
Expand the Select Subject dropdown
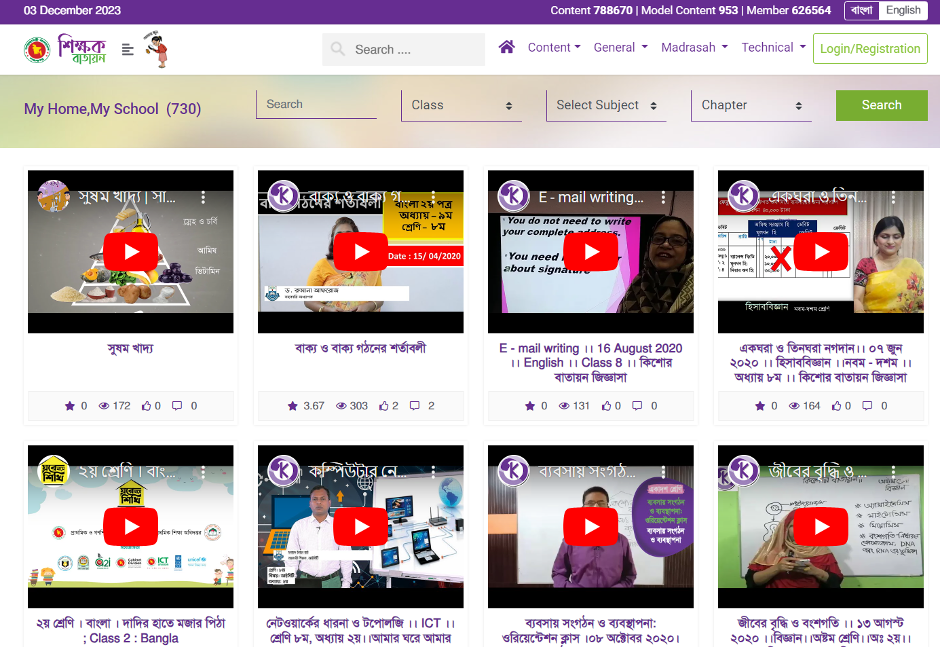coord(605,105)
